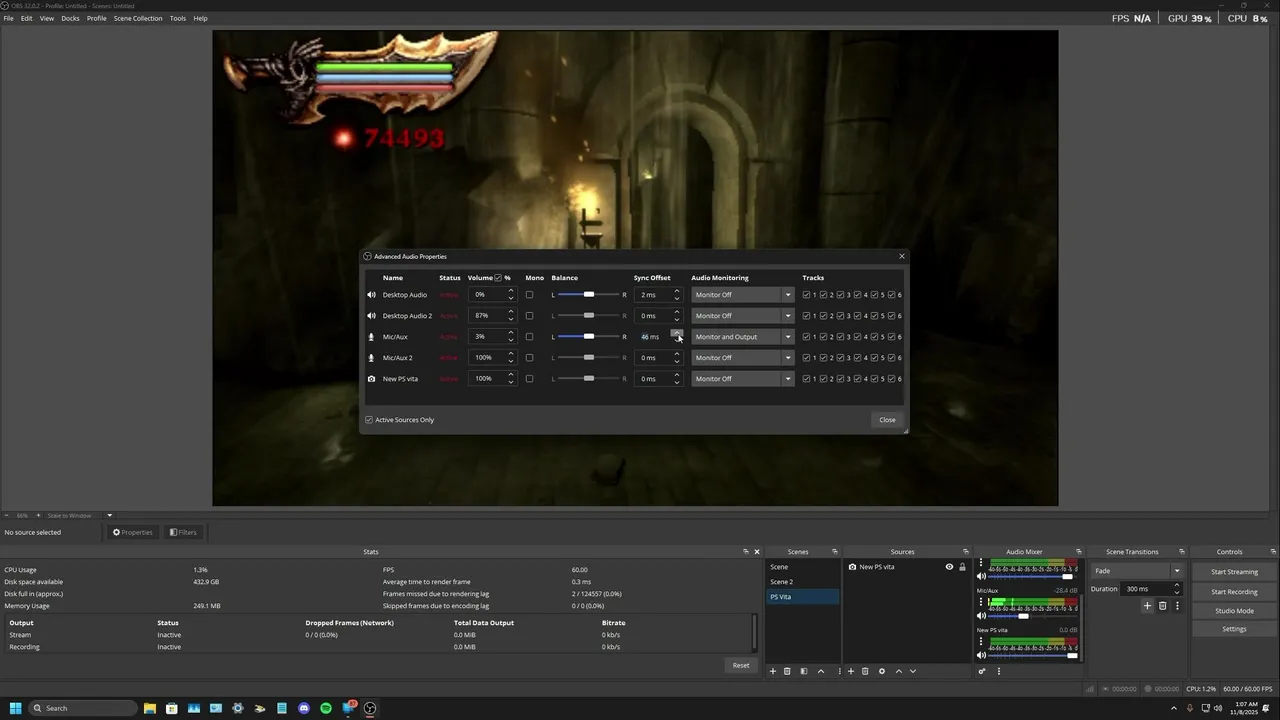
Task: Close the Stats dock with X icon
Action: point(756,551)
